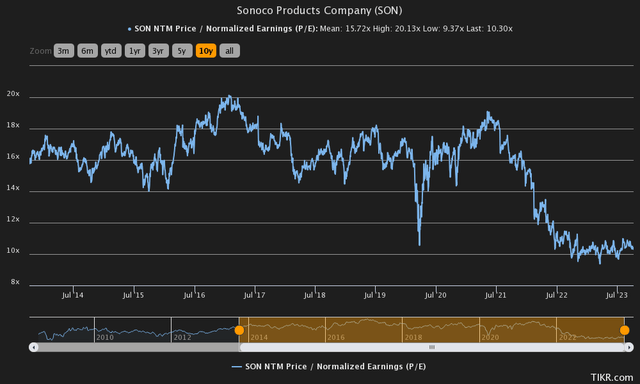Set zoom range to 3m
640x384 pixels.
[64, 51]
